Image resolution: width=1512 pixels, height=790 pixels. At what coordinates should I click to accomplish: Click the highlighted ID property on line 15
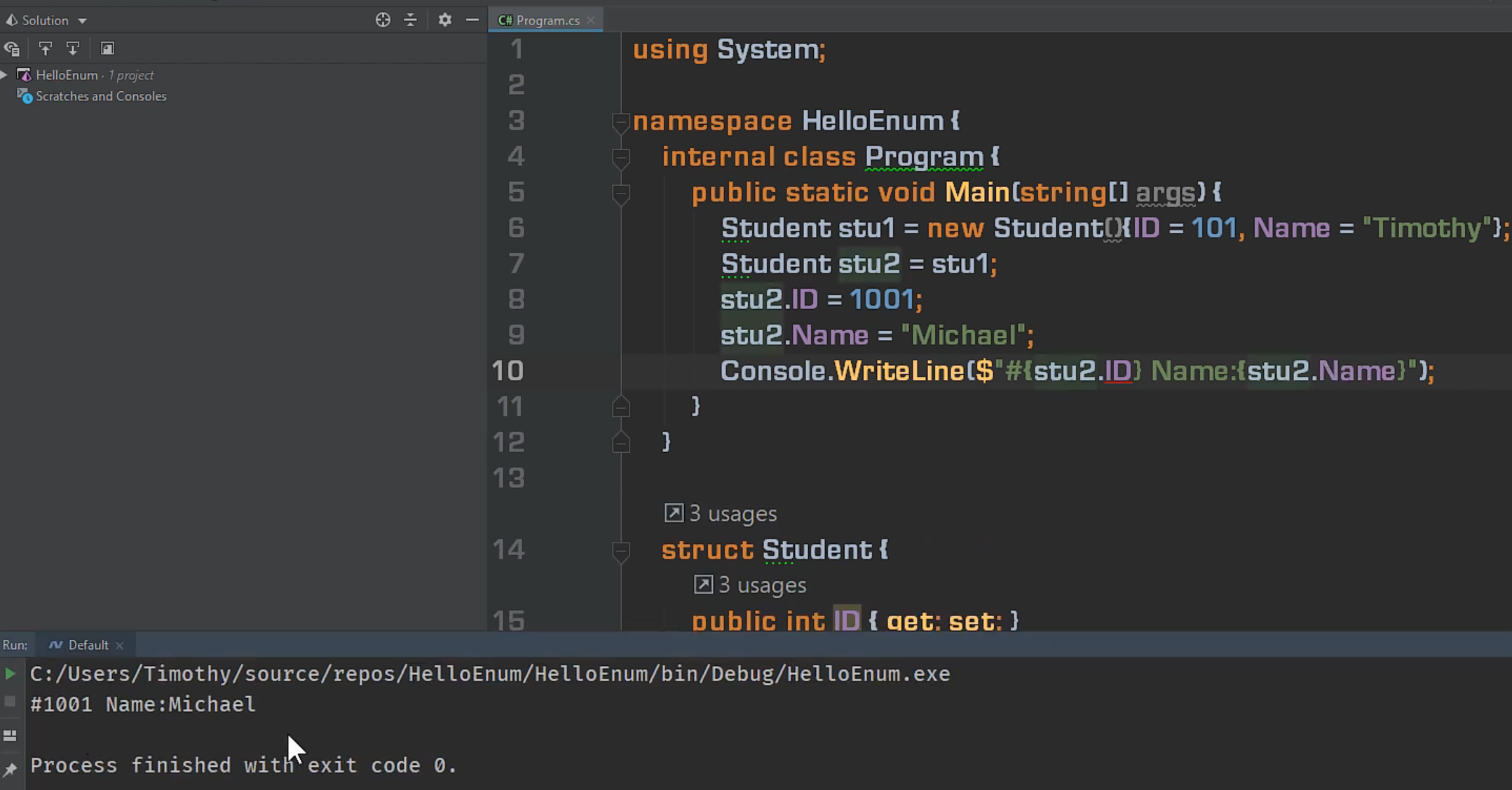[x=847, y=620]
